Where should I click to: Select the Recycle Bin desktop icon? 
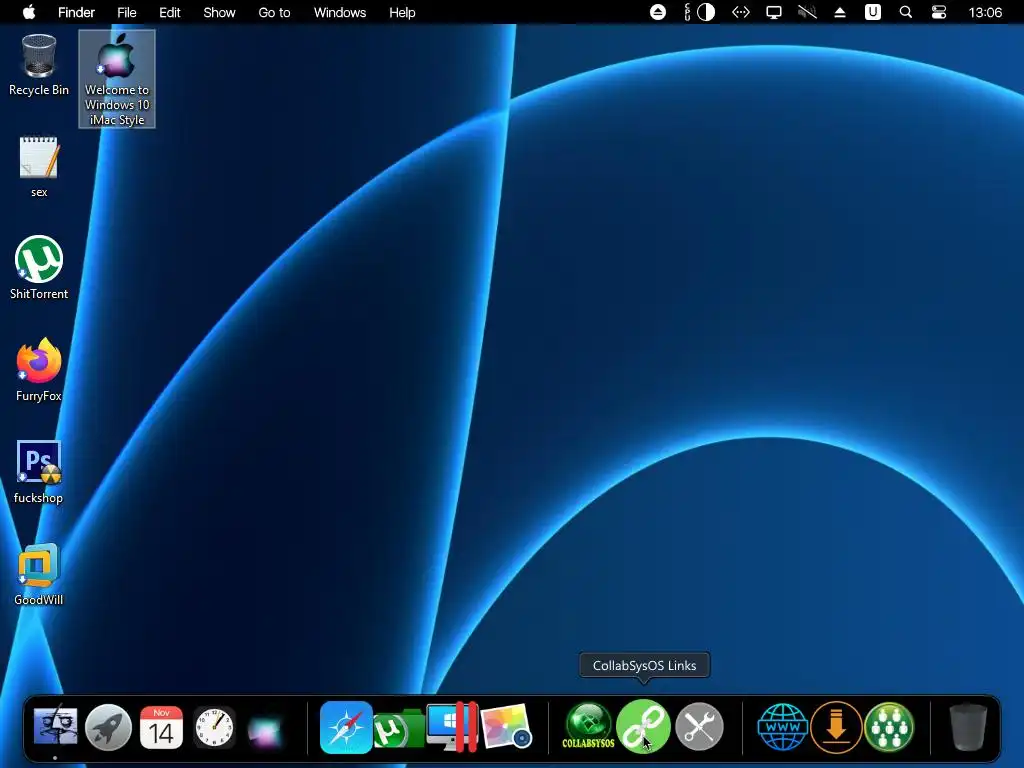point(39,65)
